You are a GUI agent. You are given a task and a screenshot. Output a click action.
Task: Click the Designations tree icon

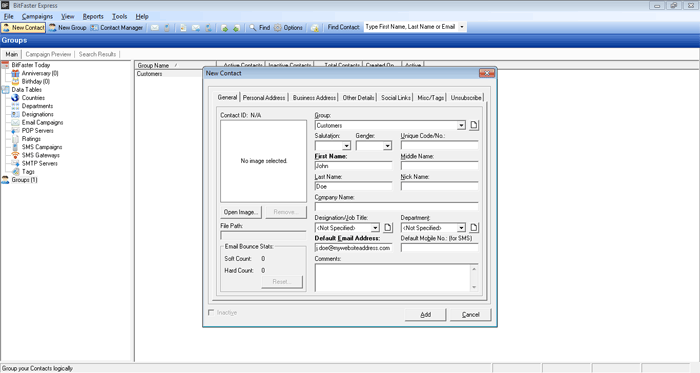tap(15, 114)
